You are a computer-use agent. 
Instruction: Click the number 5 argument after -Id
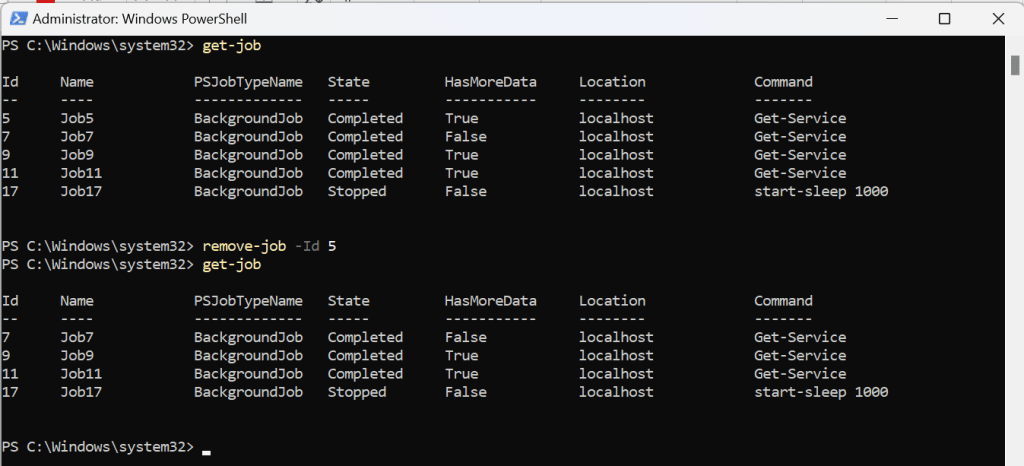tap(331, 246)
